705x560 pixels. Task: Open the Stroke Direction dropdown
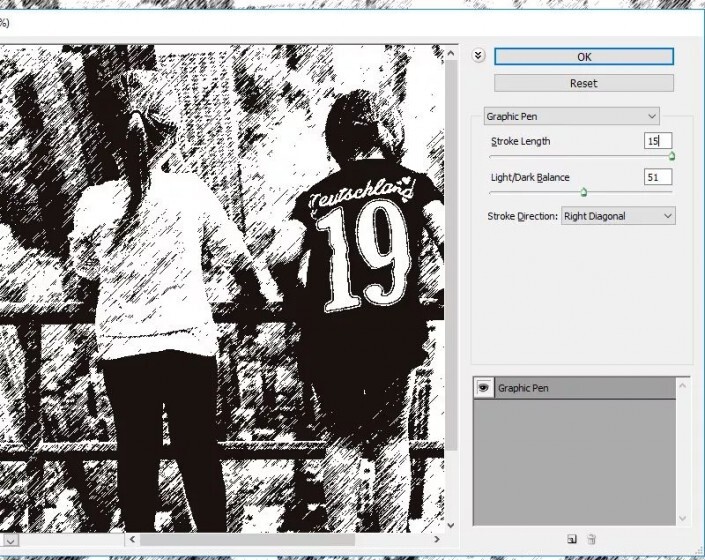point(617,216)
